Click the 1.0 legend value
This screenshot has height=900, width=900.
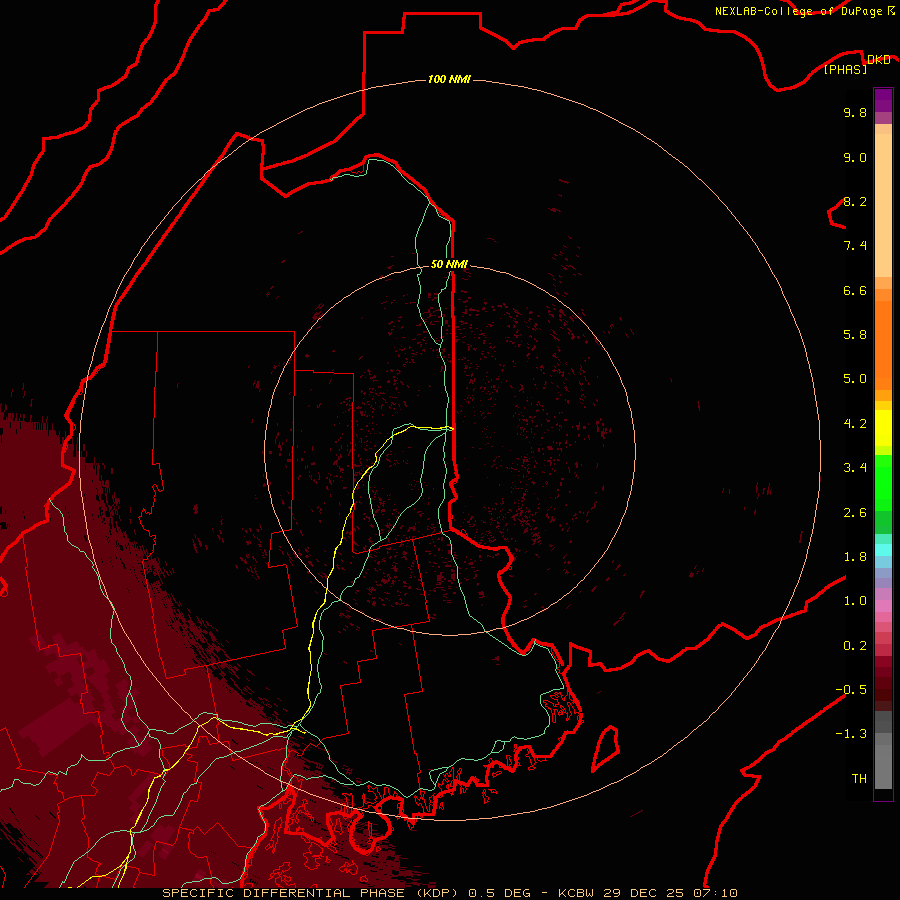[855, 601]
